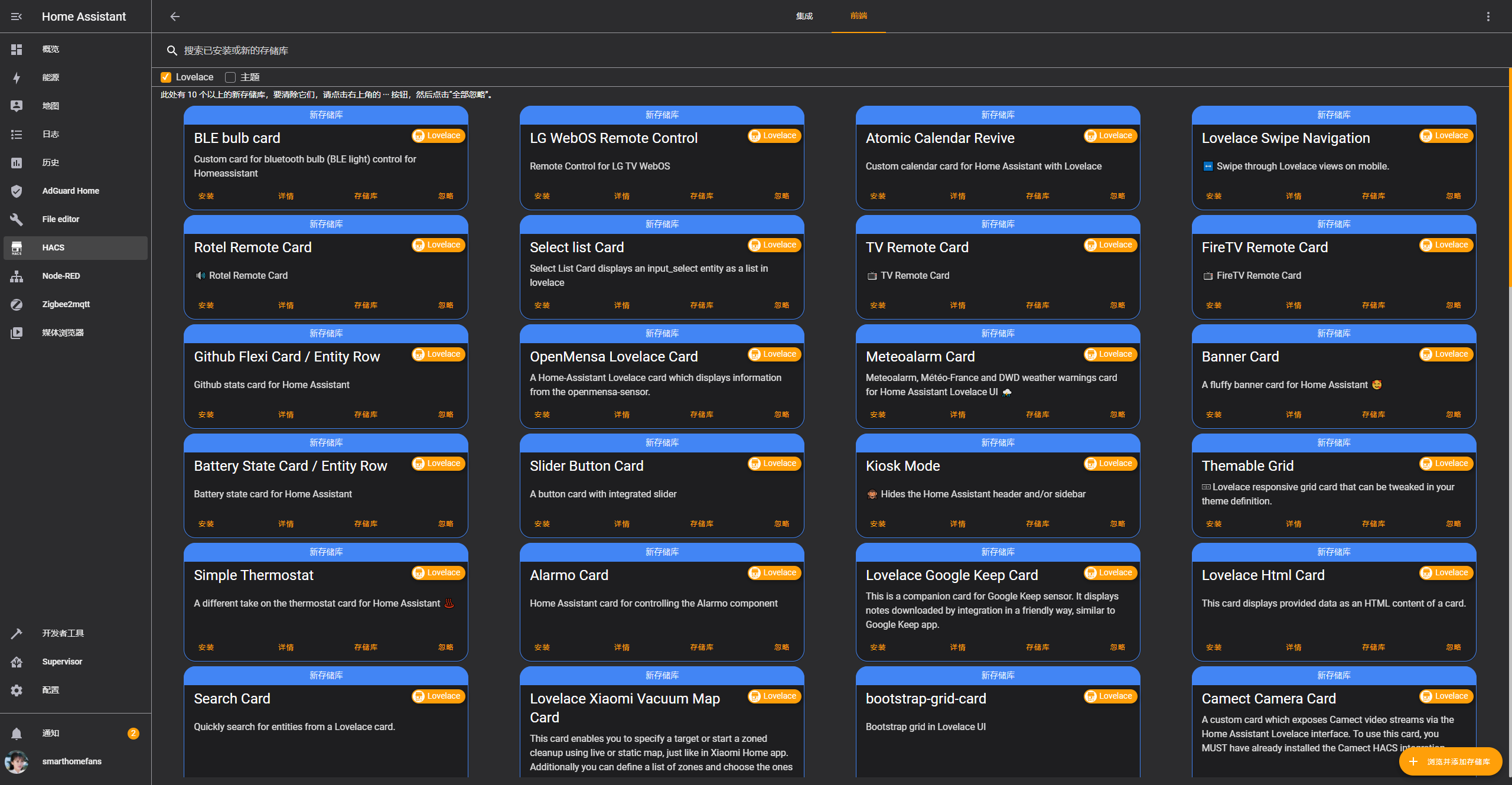Viewport: 1512px width, 785px height.
Task: Switch to the 前端 frontend tab
Action: coord(859,16)
